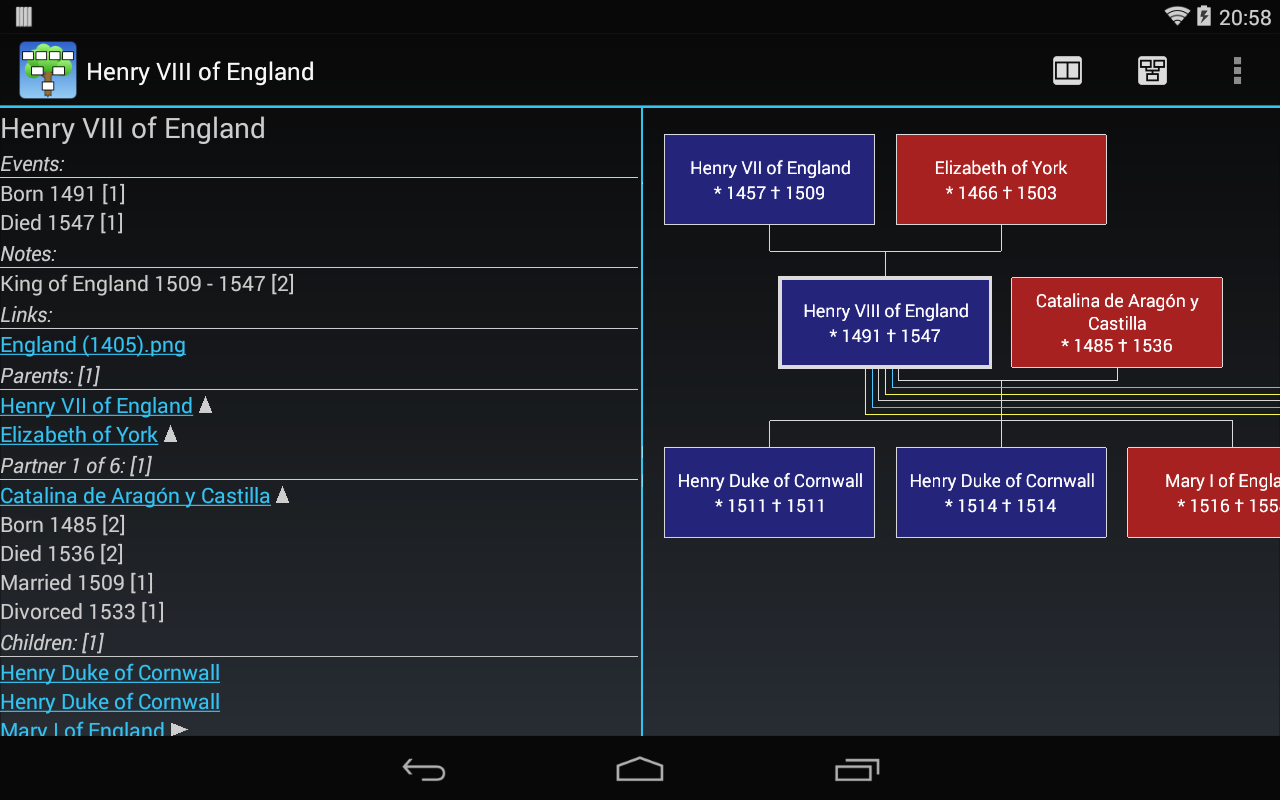1280x800 pixels.
Task: Tap the battery icon in the status bar
Action: [x=1204, y=17]
